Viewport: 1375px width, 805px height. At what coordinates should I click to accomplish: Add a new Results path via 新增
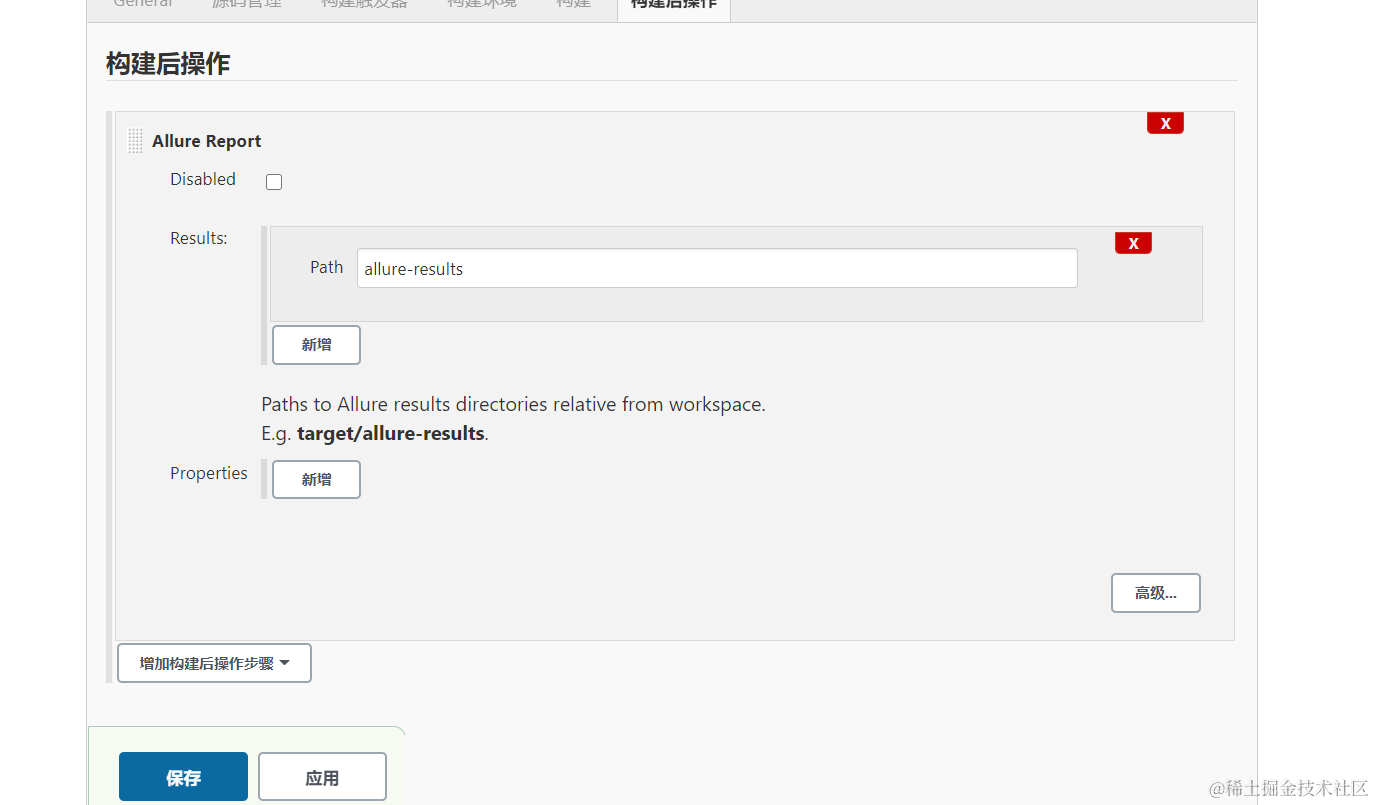(x=316, y=345)
